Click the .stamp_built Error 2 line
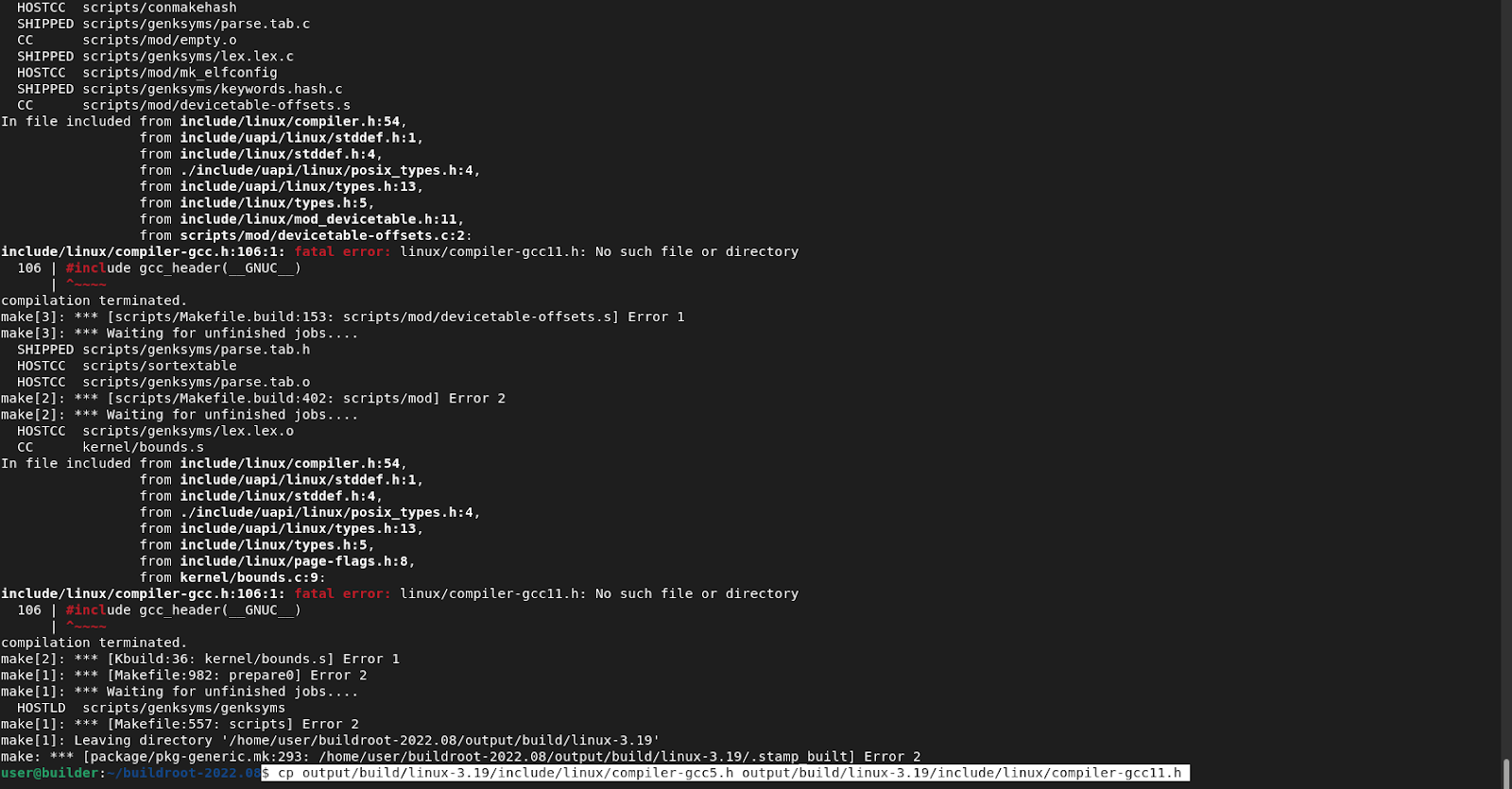 pos(460,757)
